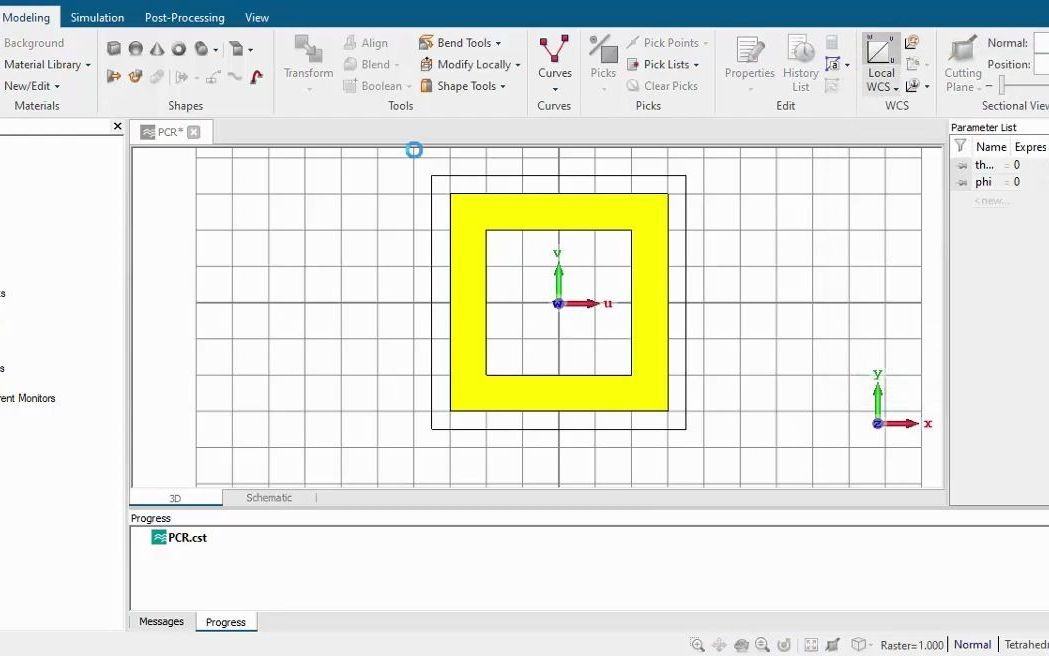Open Bend Tools dropdown
Image resolution: width=1049 pixels, height=656 pixels.
coord(460,43)
